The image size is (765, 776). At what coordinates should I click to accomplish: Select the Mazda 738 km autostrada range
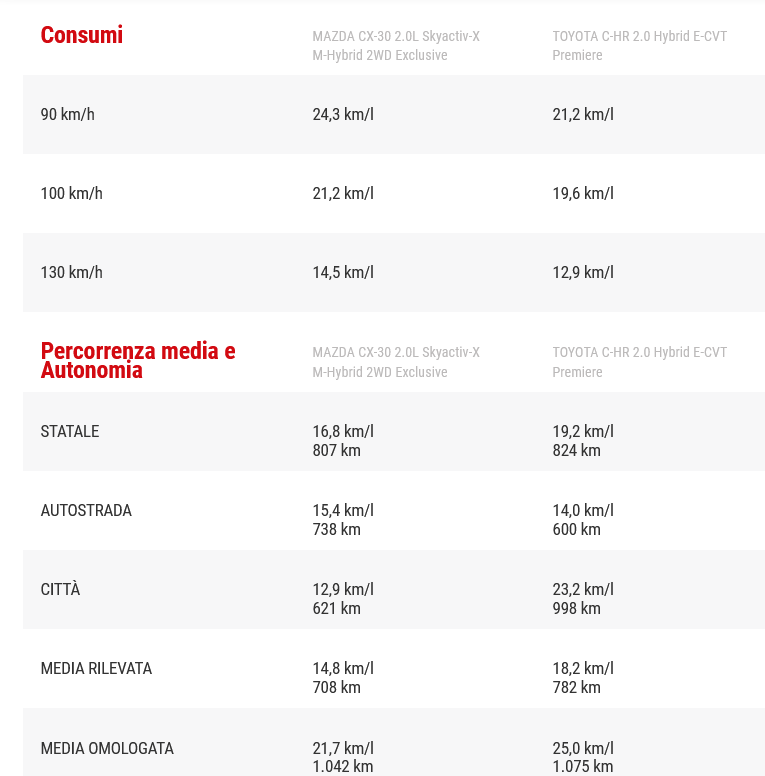(337, 529)
